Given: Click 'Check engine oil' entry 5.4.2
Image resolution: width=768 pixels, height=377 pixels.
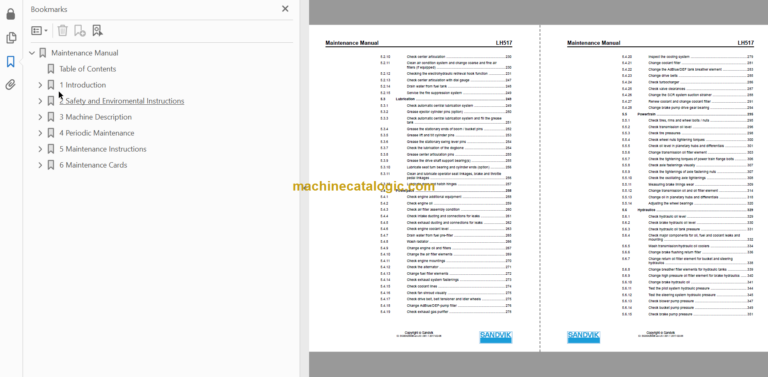Looking at the screenshot, I should click(x=446, y=203).
